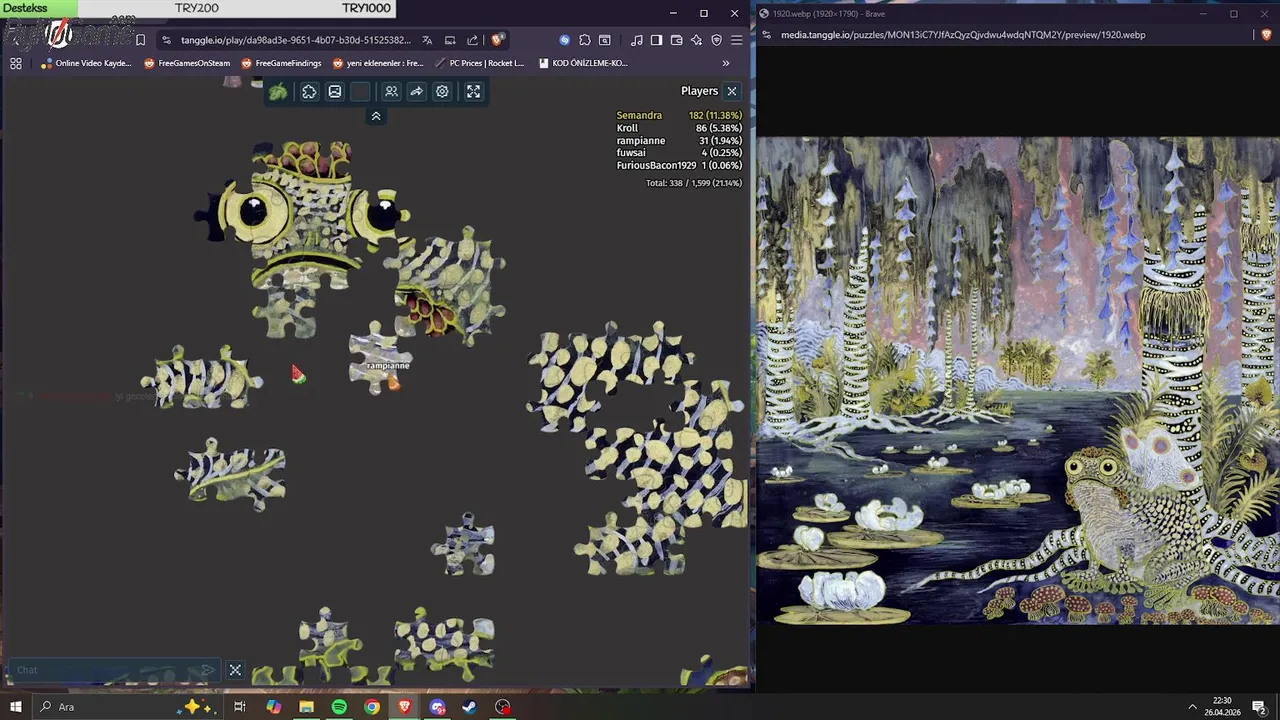Select the TRY1000 overlay tab
This screenshot has width=1280, height=720.
pos(366,8)
